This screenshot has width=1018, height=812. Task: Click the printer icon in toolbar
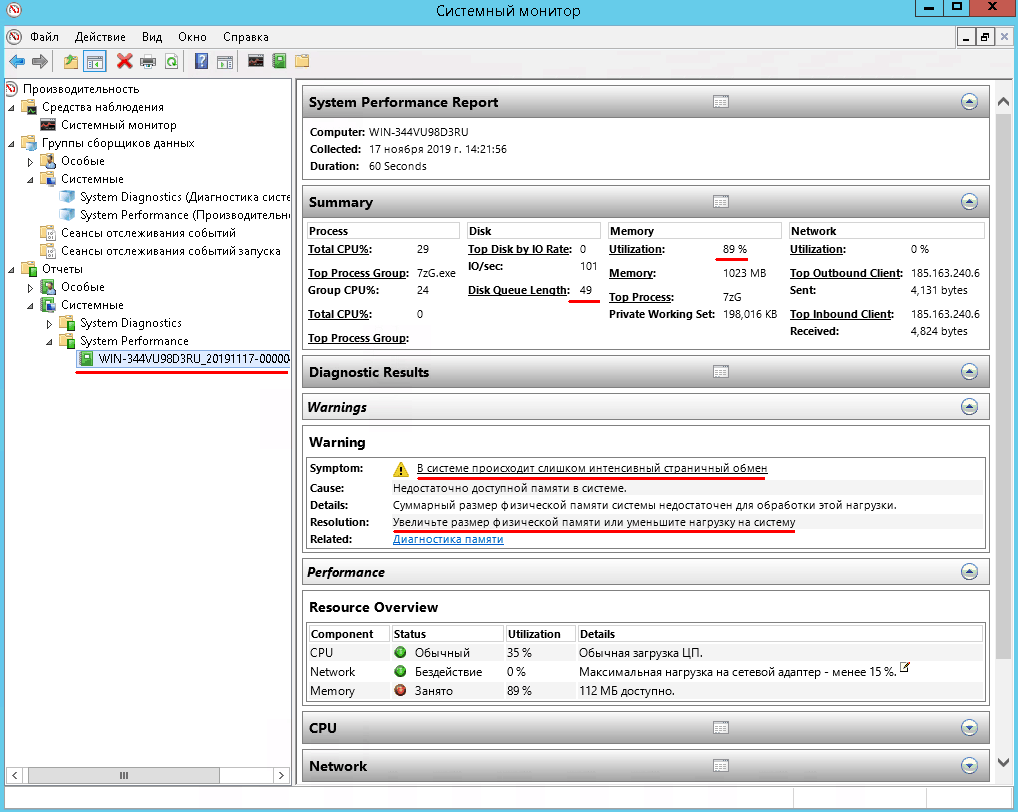(x=148, y=62)
